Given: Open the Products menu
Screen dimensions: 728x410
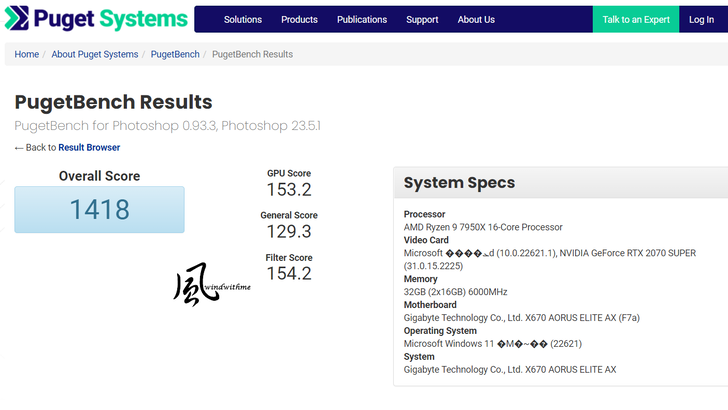Looking at the screenshot, I should coord(299,20).
